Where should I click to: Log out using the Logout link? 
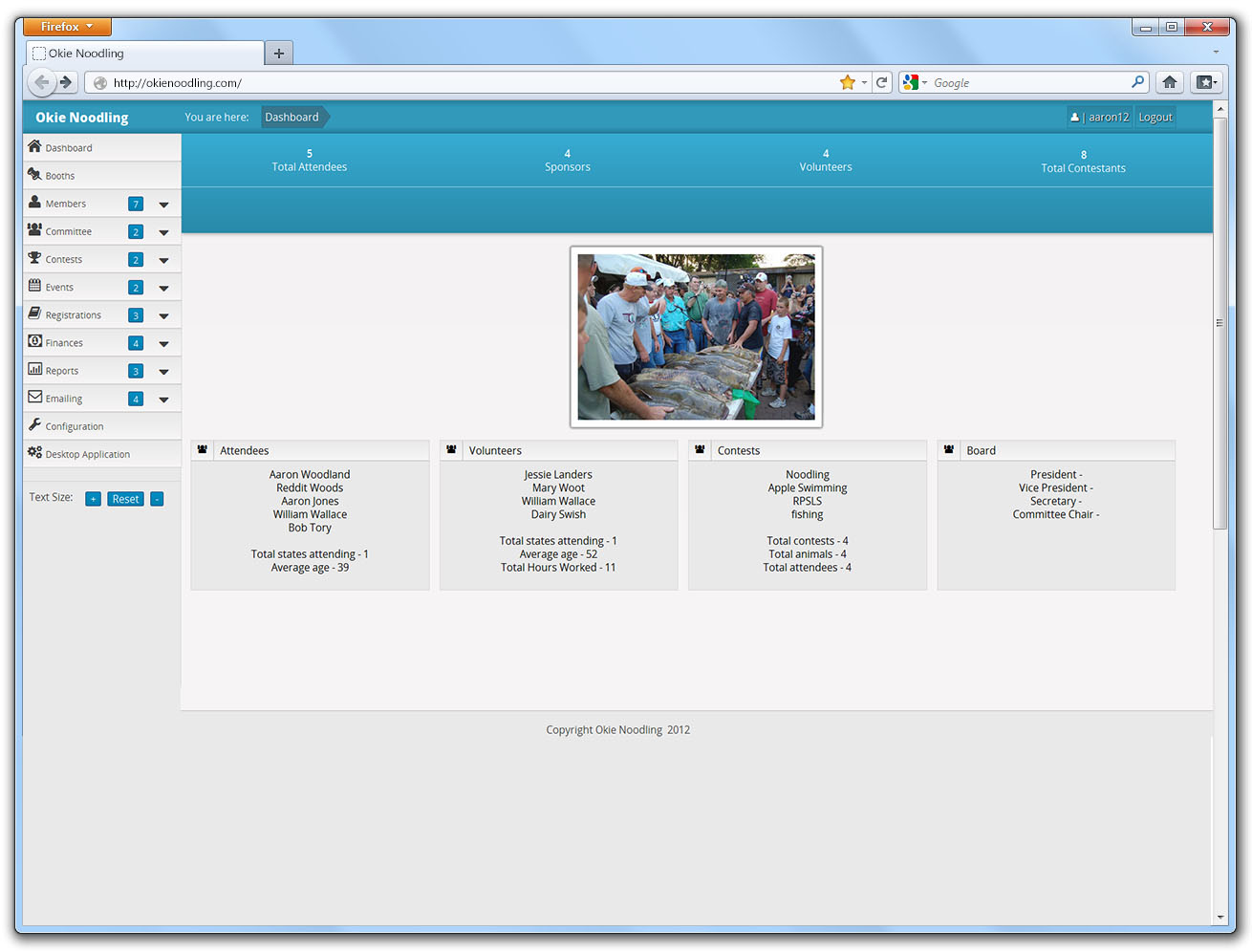pos(1155,117)
